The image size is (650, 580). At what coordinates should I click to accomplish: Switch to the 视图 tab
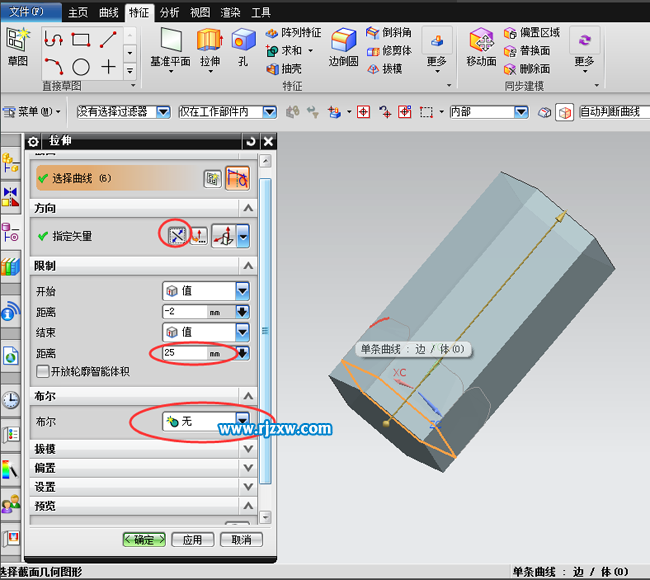[200, 13]
